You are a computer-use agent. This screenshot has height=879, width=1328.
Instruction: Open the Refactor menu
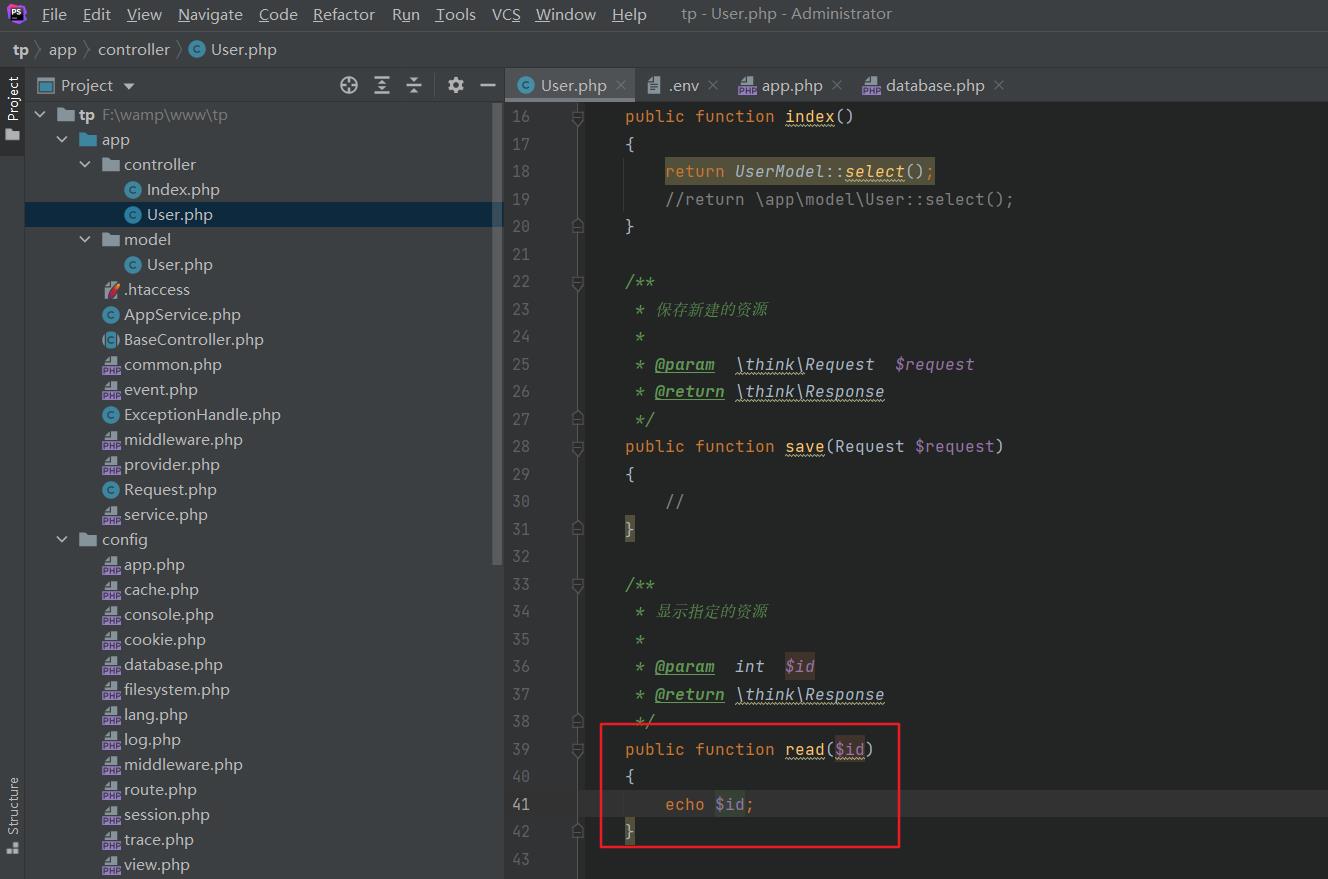pos(344,14)
